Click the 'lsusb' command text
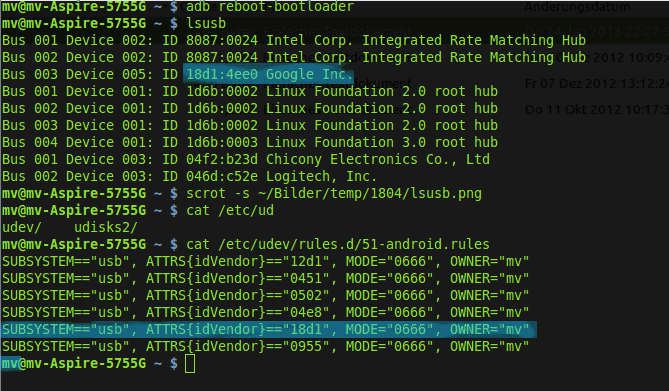669x391 pixels. (206, 23)
